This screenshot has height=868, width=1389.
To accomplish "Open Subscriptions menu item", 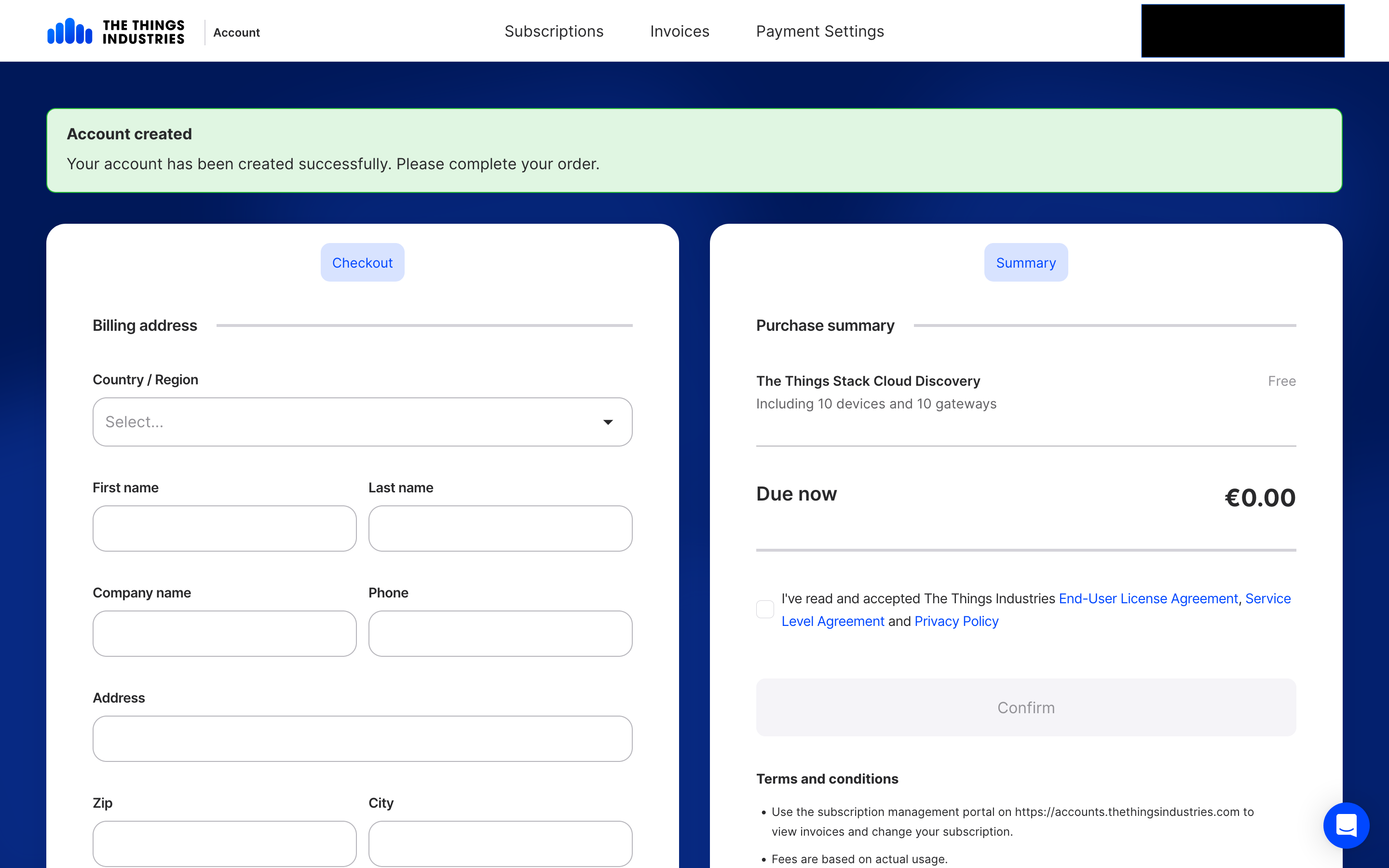I will (x=553, y=31).
